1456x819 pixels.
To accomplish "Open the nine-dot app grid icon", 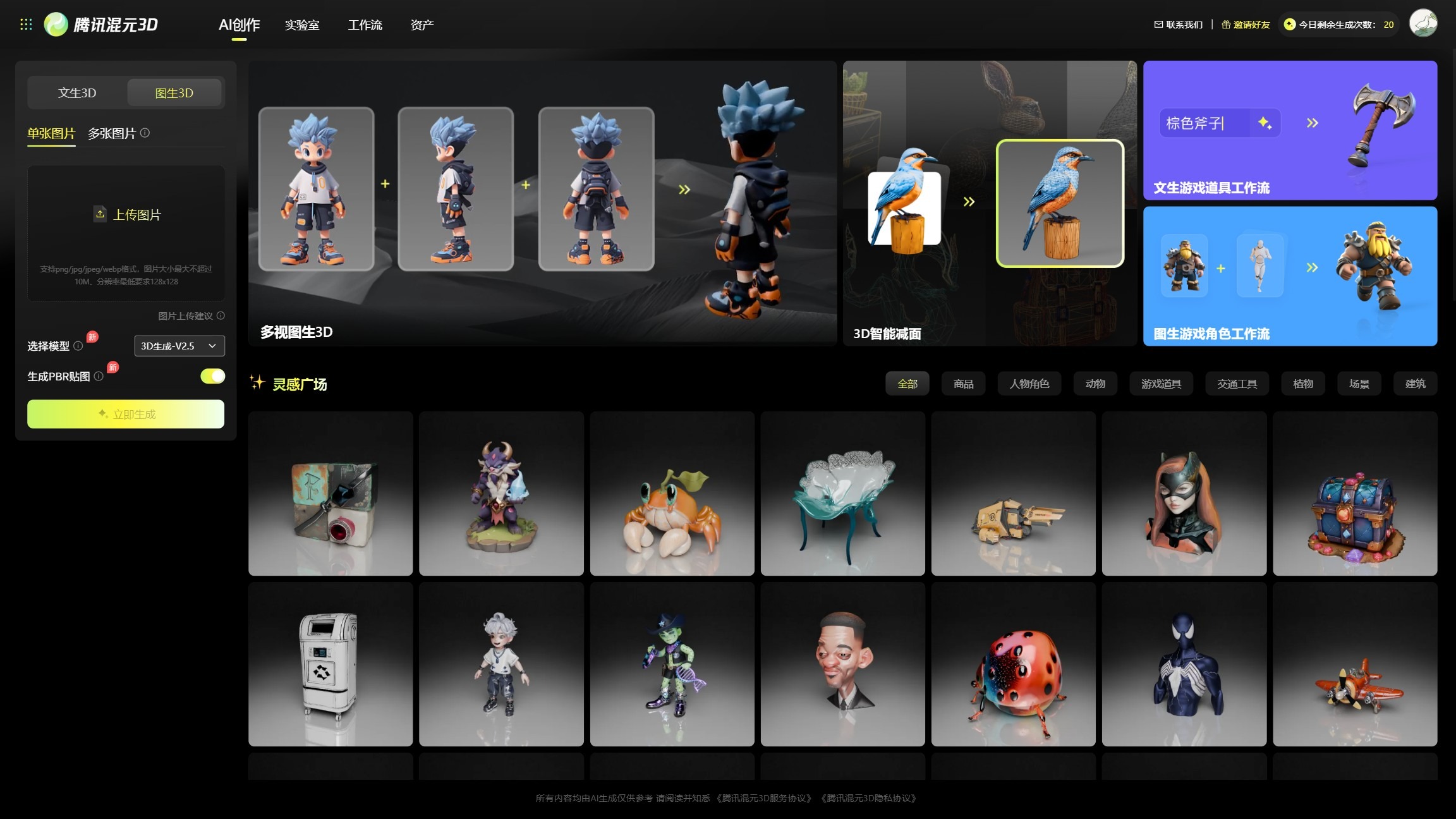I will [x=26, y=25].
